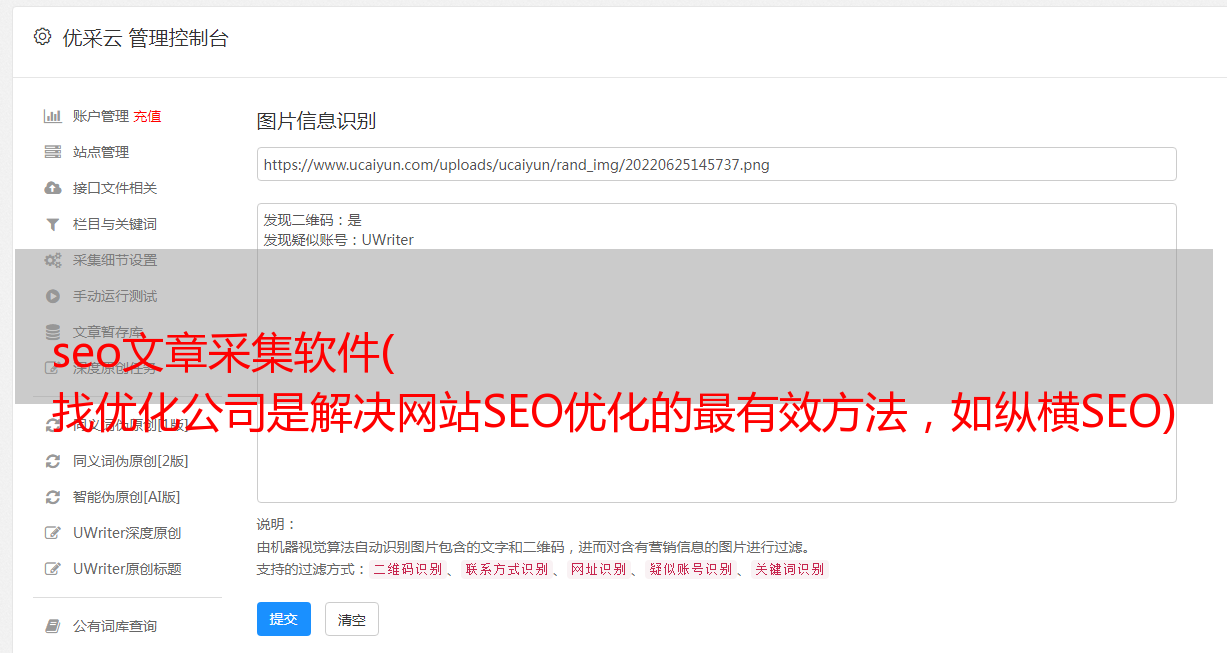1227x653 pixels.
Task: Click the image URL input field
Action: pos(716,164)
